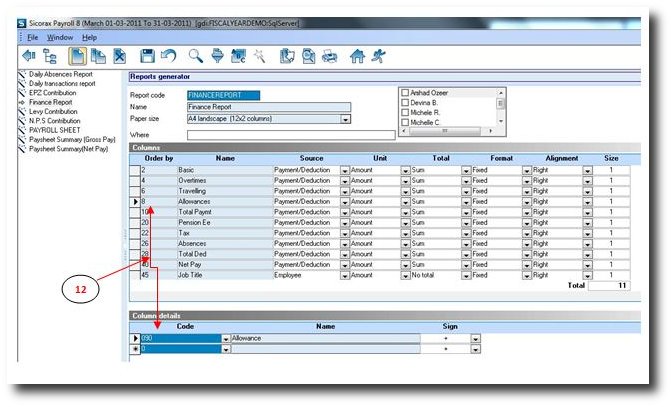The image size is (672, 407).
Task: Click the Delete record icon
Action: pyautogui.click(x=119, y=56)
